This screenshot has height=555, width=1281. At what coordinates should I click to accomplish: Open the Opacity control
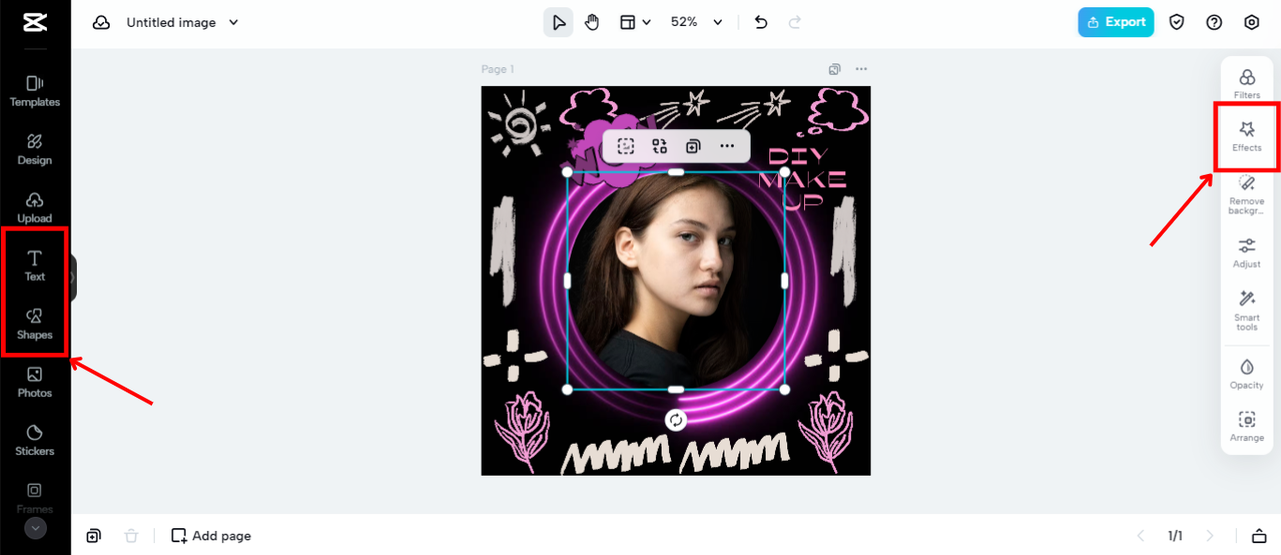tap(1247, 374)
